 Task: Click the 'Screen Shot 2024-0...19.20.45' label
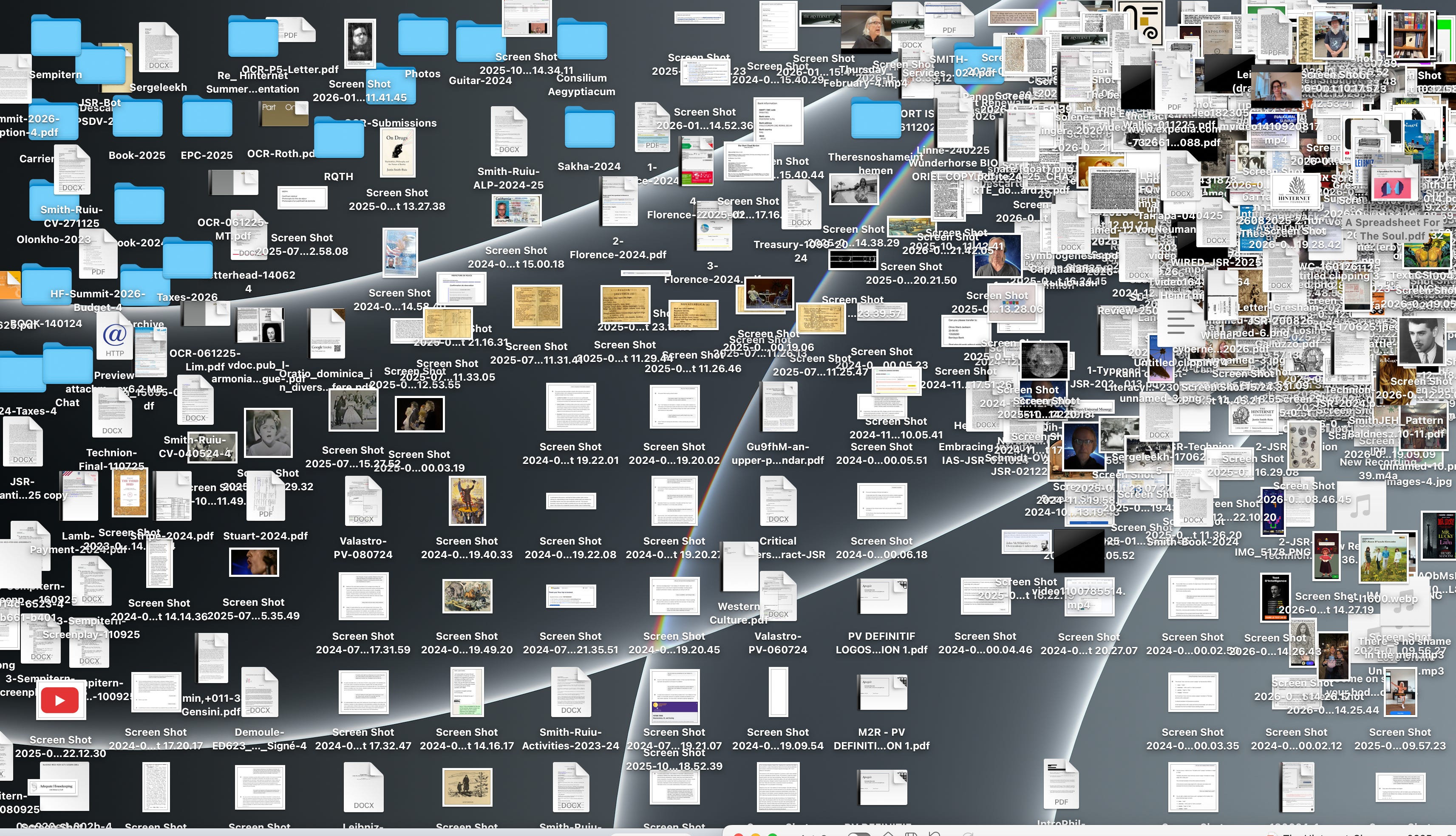[x=674, y=643]
